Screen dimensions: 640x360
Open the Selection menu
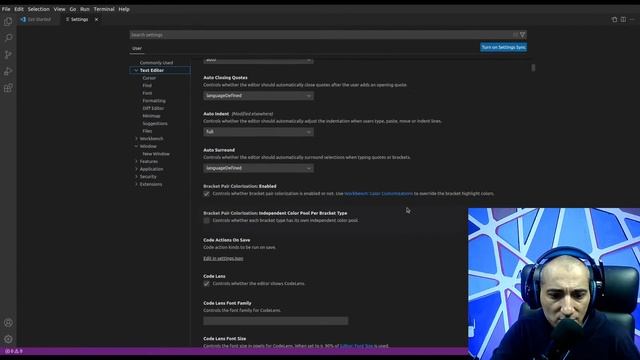coord(38,9)
